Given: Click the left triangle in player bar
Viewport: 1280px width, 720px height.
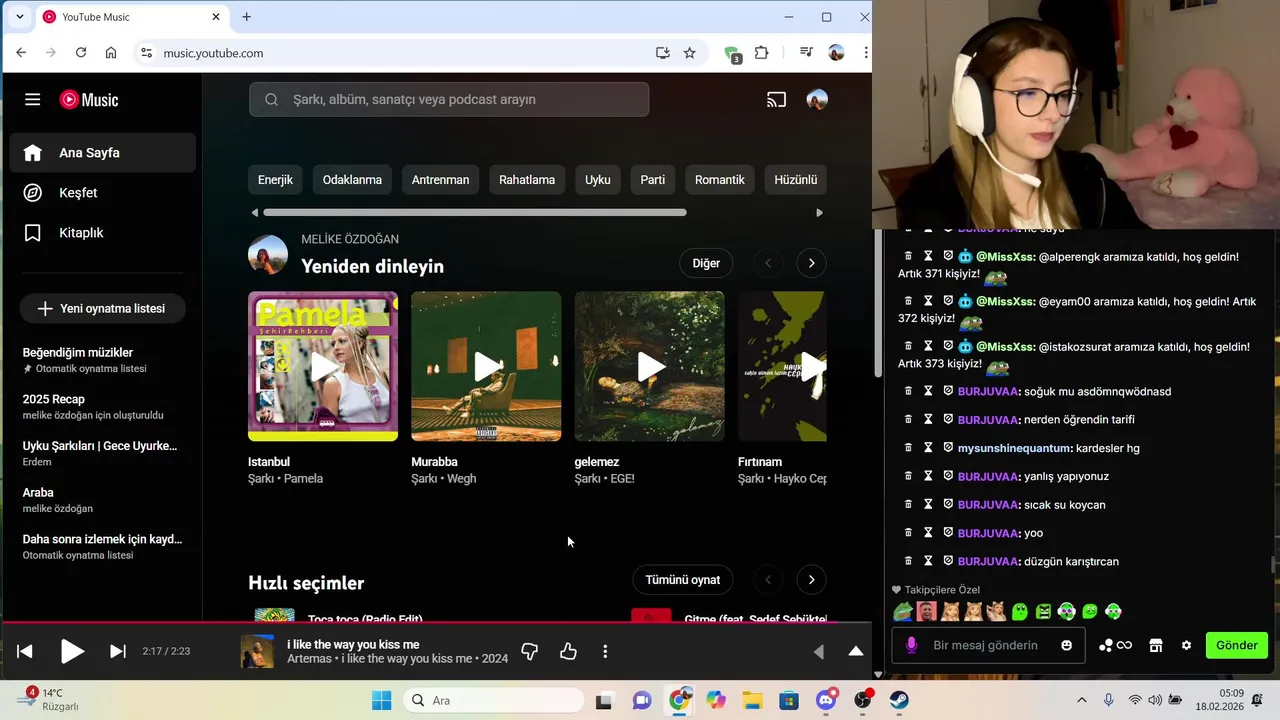Looking at the screenshot, I should (818, 651).
